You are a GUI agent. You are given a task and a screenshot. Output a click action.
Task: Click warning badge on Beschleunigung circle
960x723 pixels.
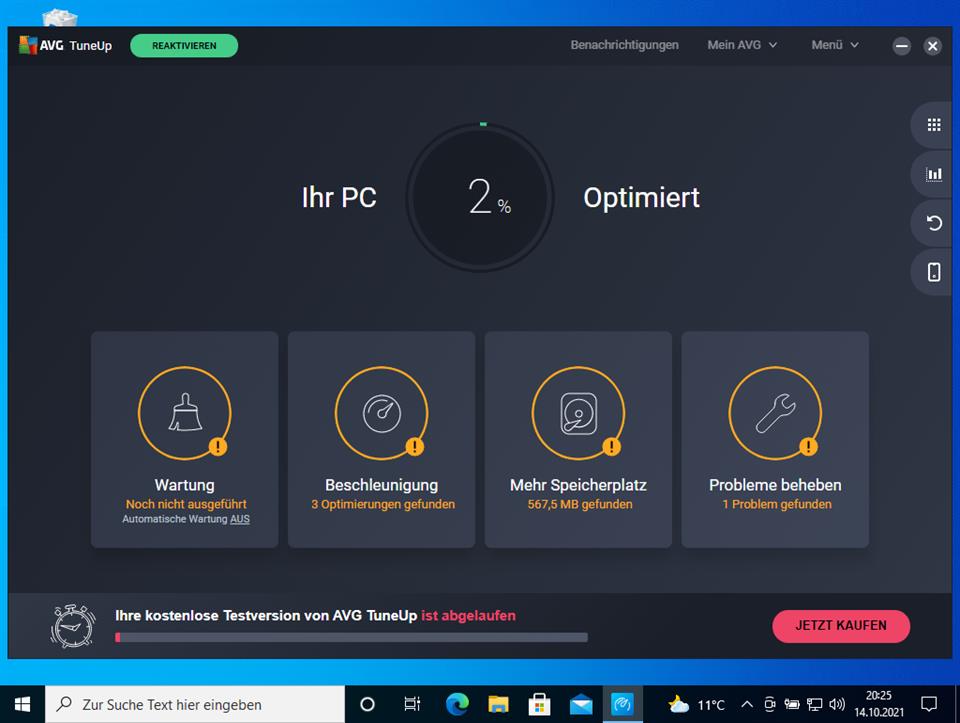(x=414, y=446)
